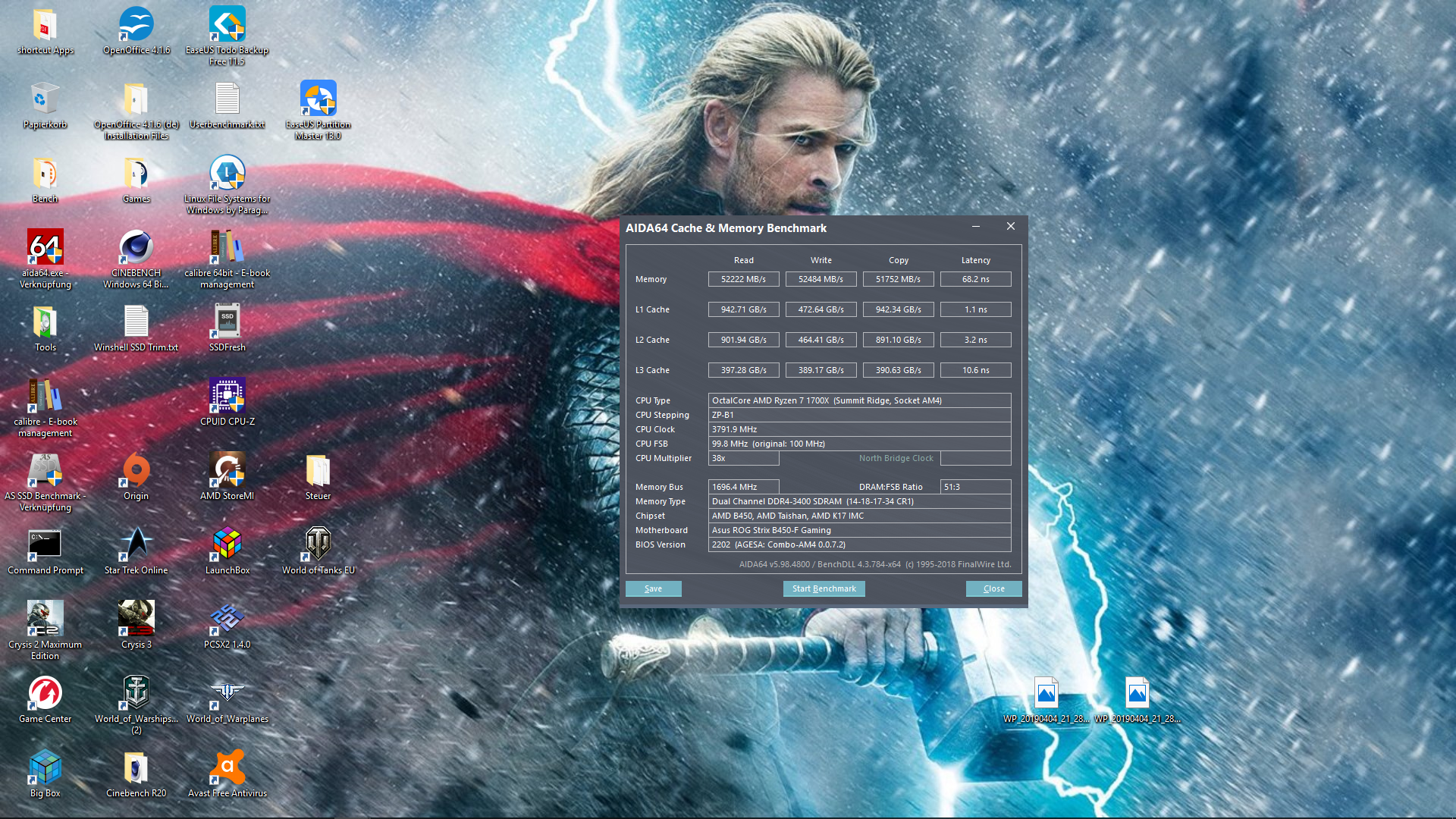Click the Start Benchmark button
The image size is (1456, 819).
coord(824,588)
